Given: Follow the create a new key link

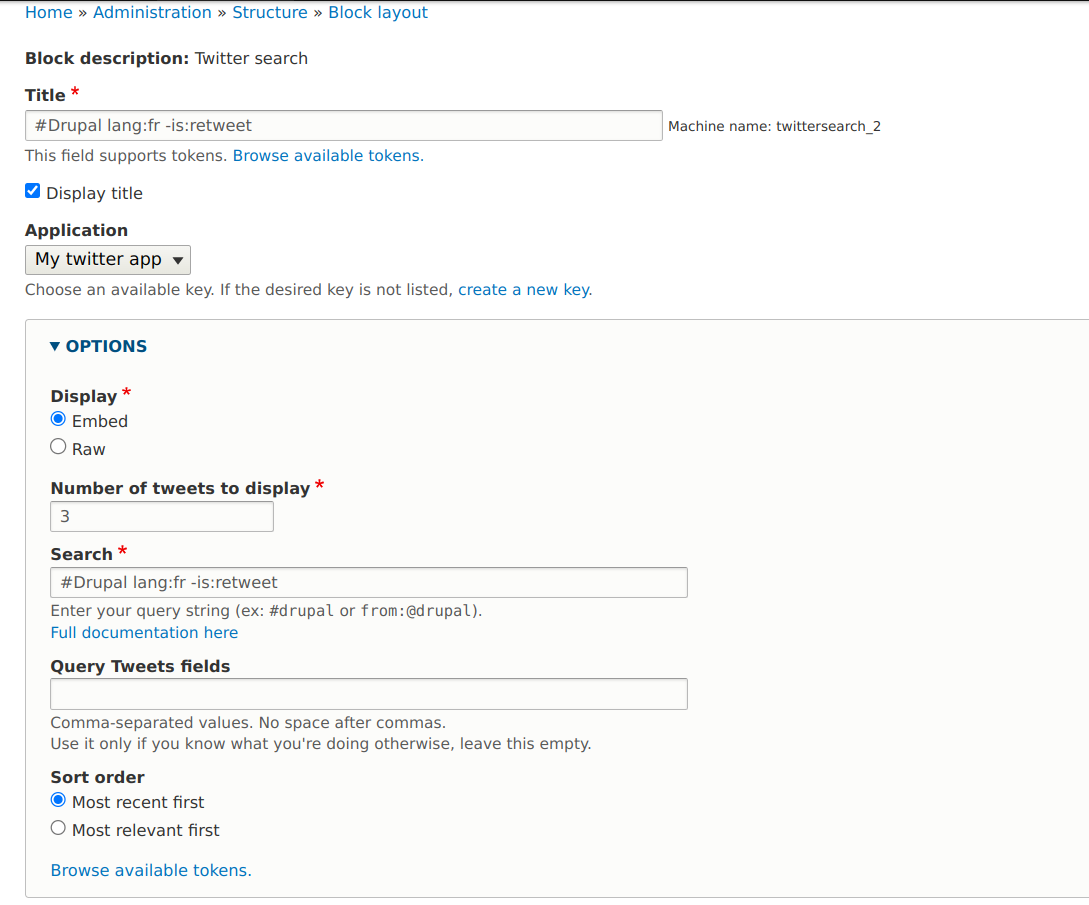Looking at the screenshot, I should point(524,290).
